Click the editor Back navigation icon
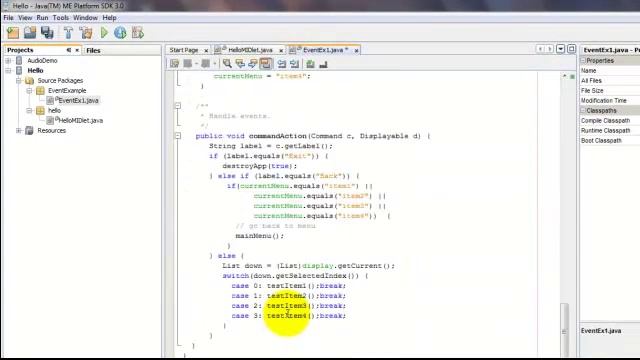Viewport: 640px width, 360px height. 188,64
